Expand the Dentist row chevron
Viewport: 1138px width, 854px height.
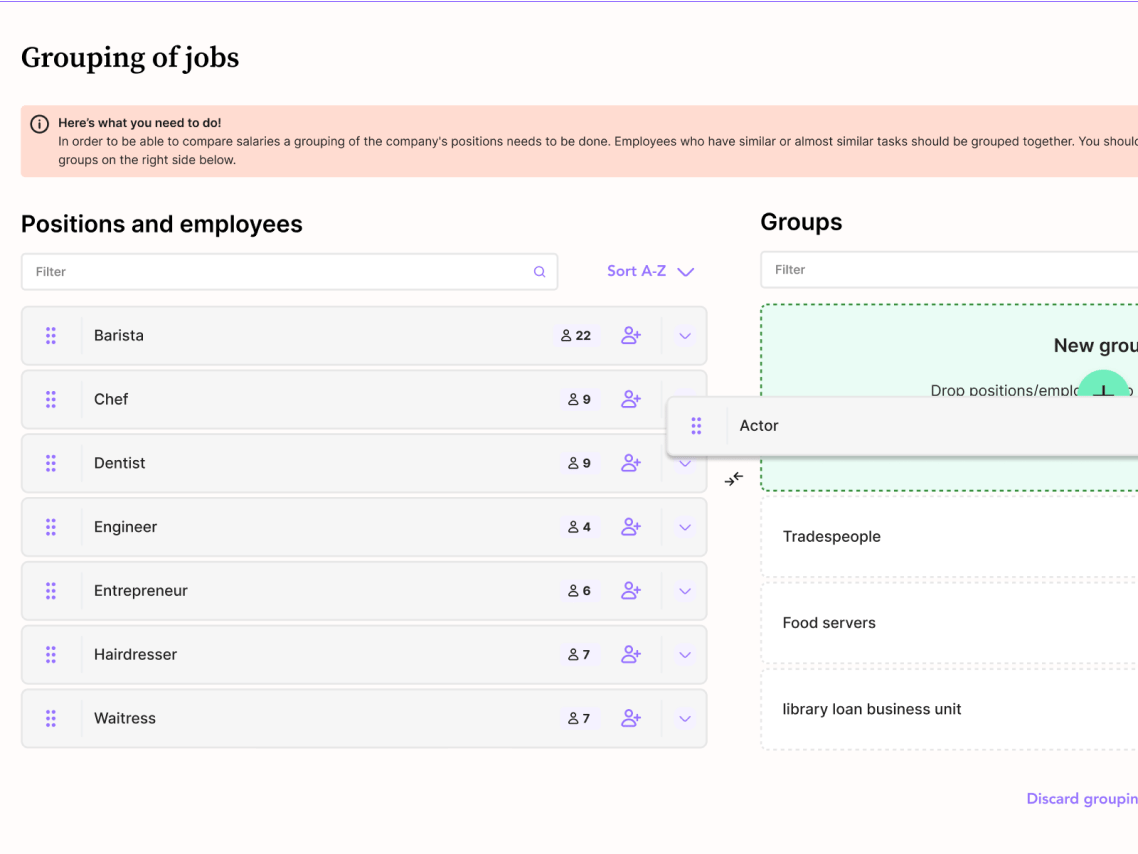click(684, 464)
